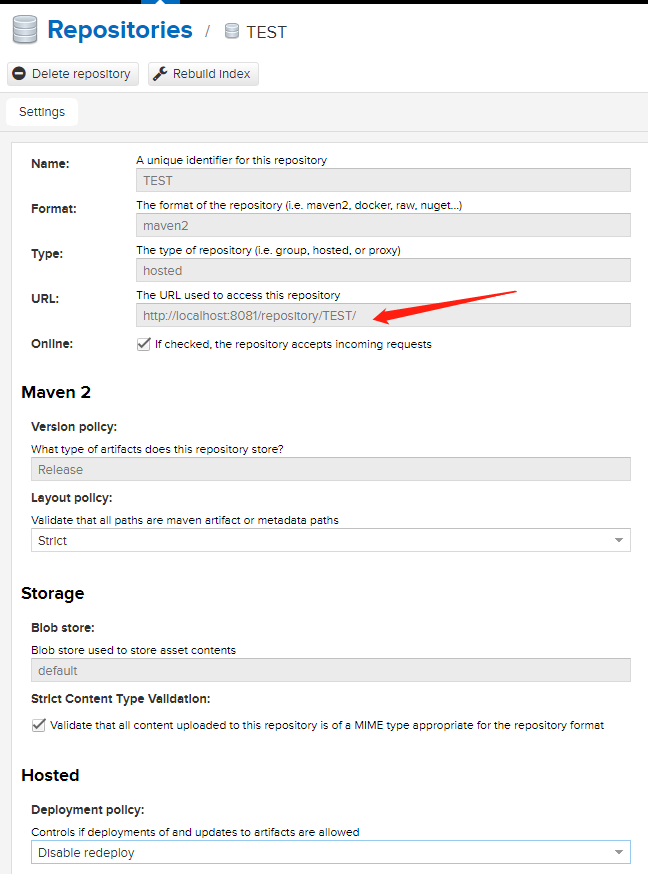Click the Format field showing maven2
The width and height of the screenshot is (648, 874).
pos(383,226)
